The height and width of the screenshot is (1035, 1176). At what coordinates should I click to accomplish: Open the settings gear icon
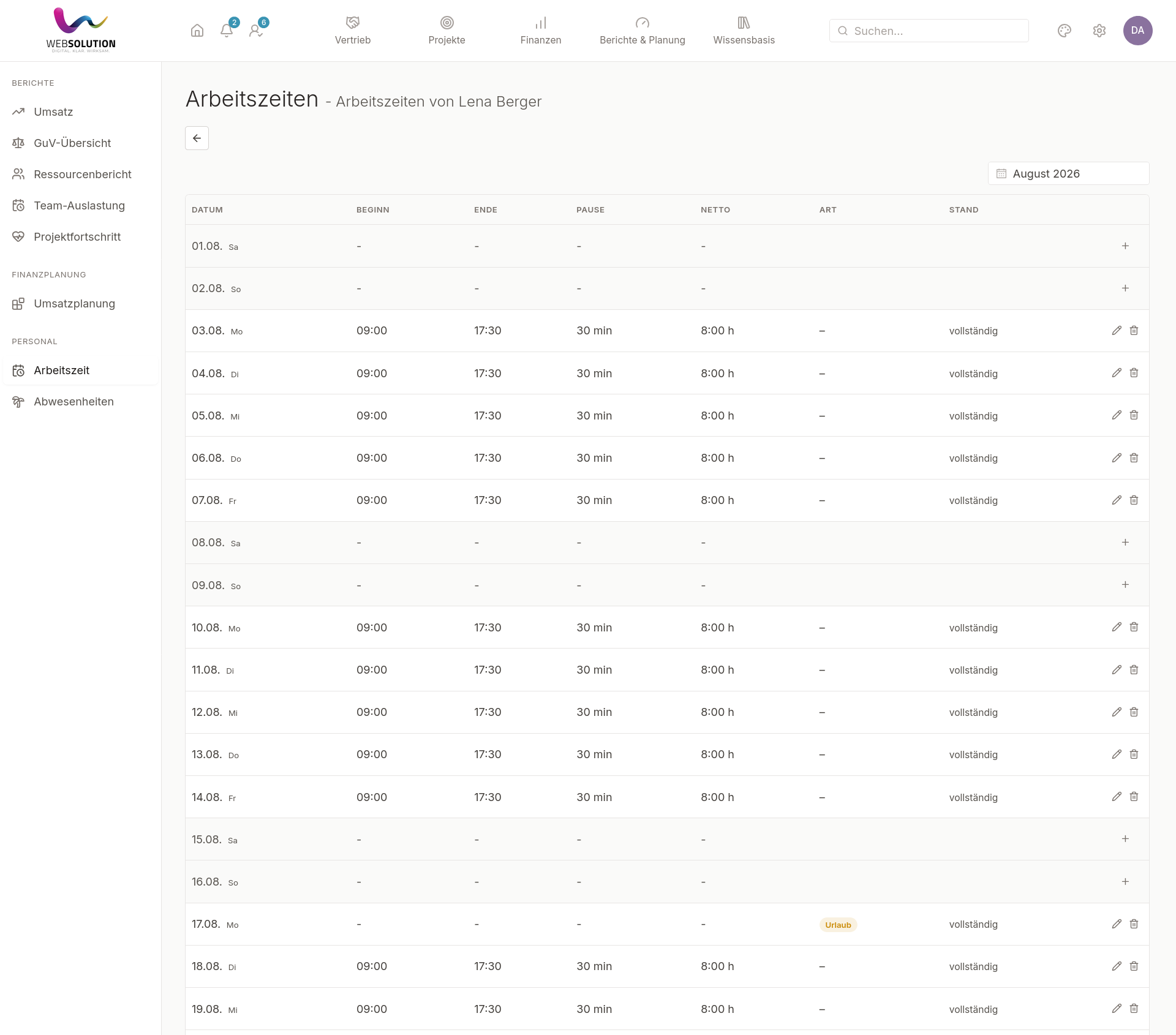[x=1099, y=31]
